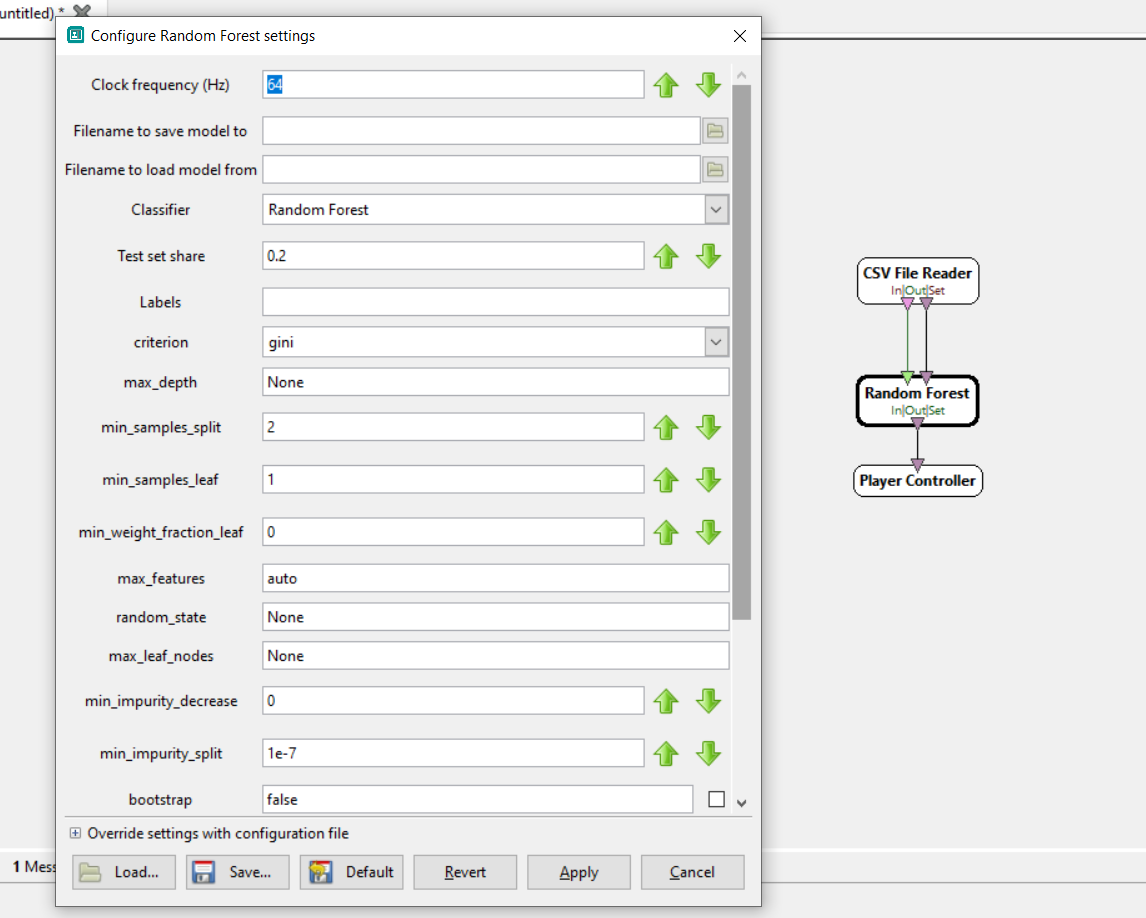The height and width of the screenshot is (918, 1146).
Task: Decrease min_samples_leaf with green down arrow
Action: click(x=708, y=480)
